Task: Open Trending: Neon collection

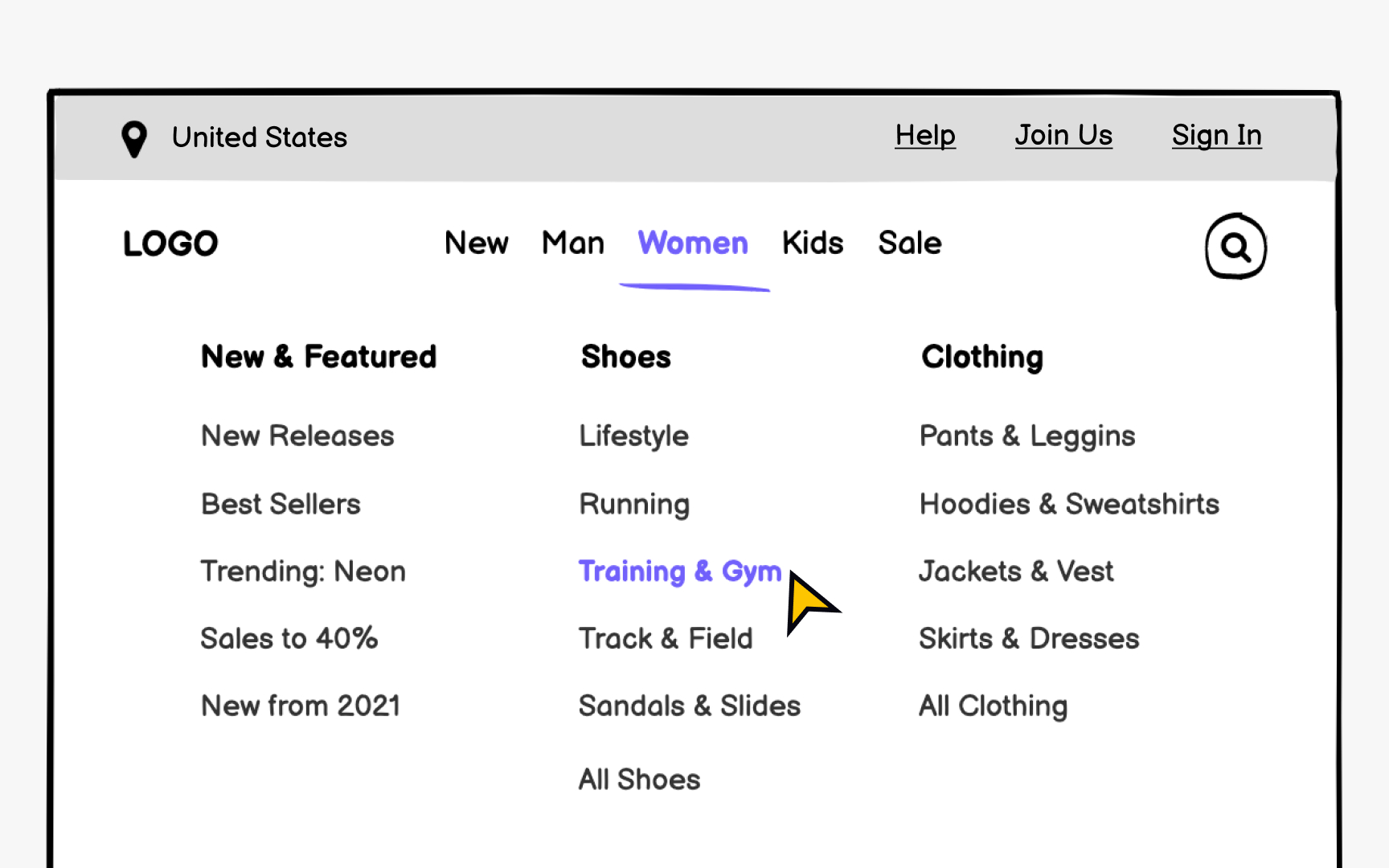Action: pyautogui.click(x=303, y=571)
